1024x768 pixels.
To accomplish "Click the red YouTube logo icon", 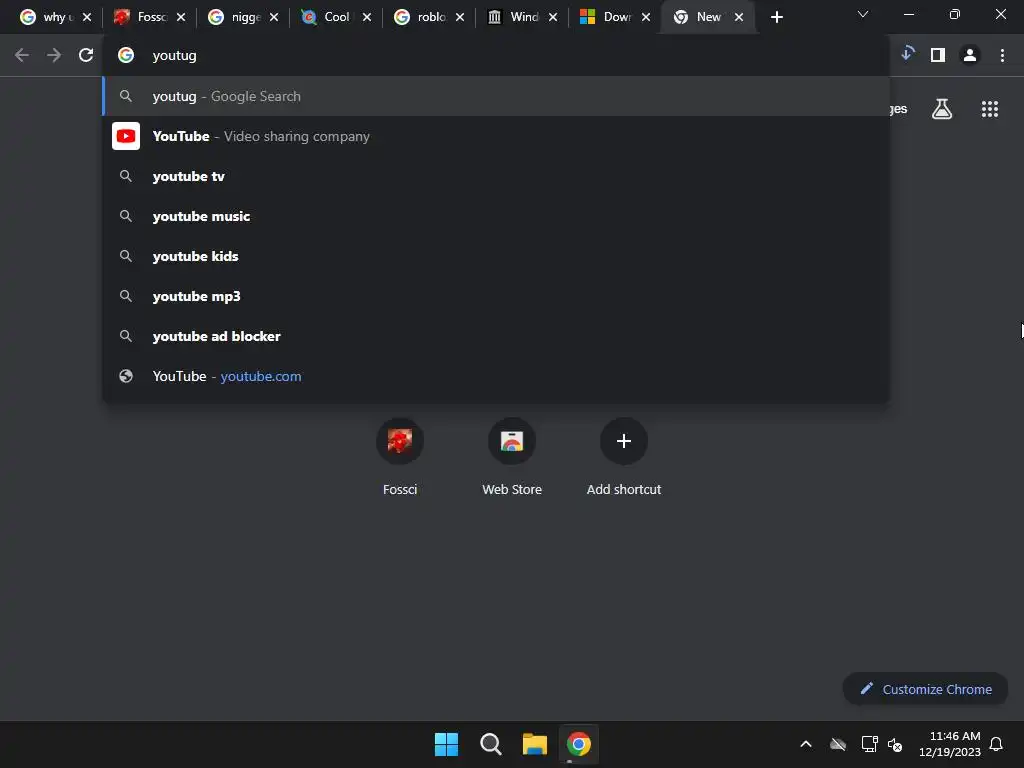I will pyautogui.click(x=126, y=136).
